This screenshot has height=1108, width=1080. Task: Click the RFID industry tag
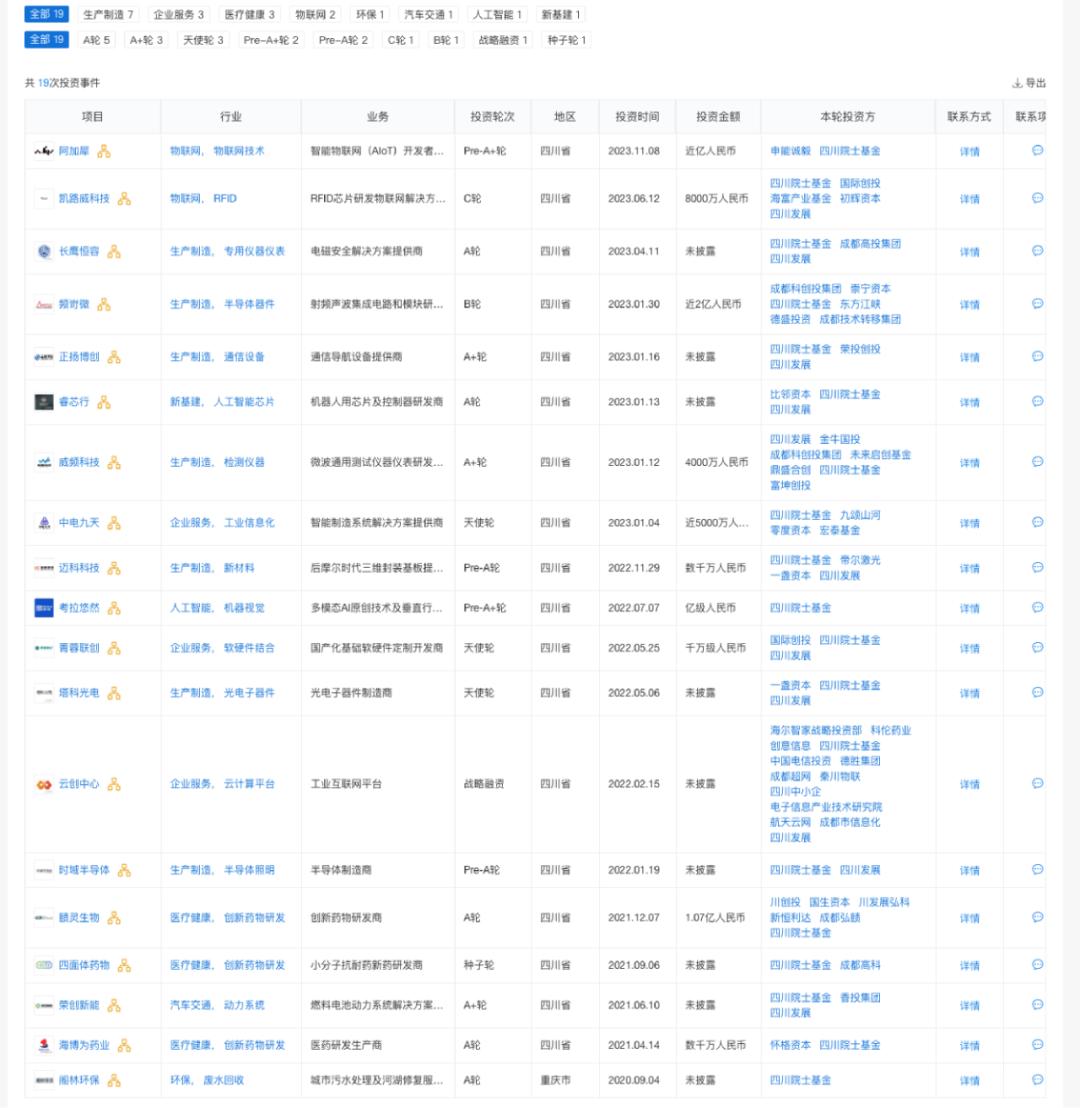coord(225,199)
